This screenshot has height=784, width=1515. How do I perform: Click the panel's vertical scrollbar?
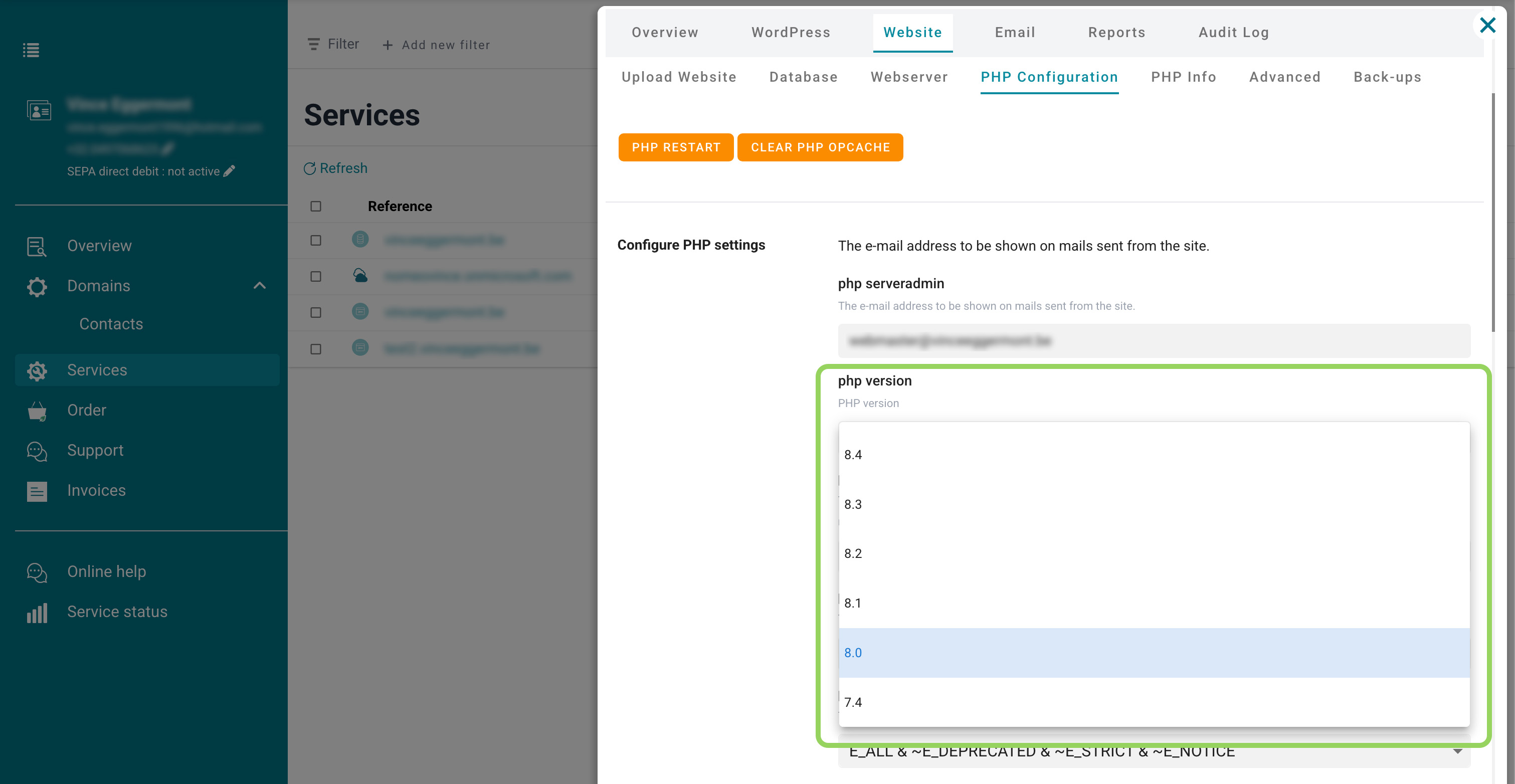click(x=1492, y=213)
